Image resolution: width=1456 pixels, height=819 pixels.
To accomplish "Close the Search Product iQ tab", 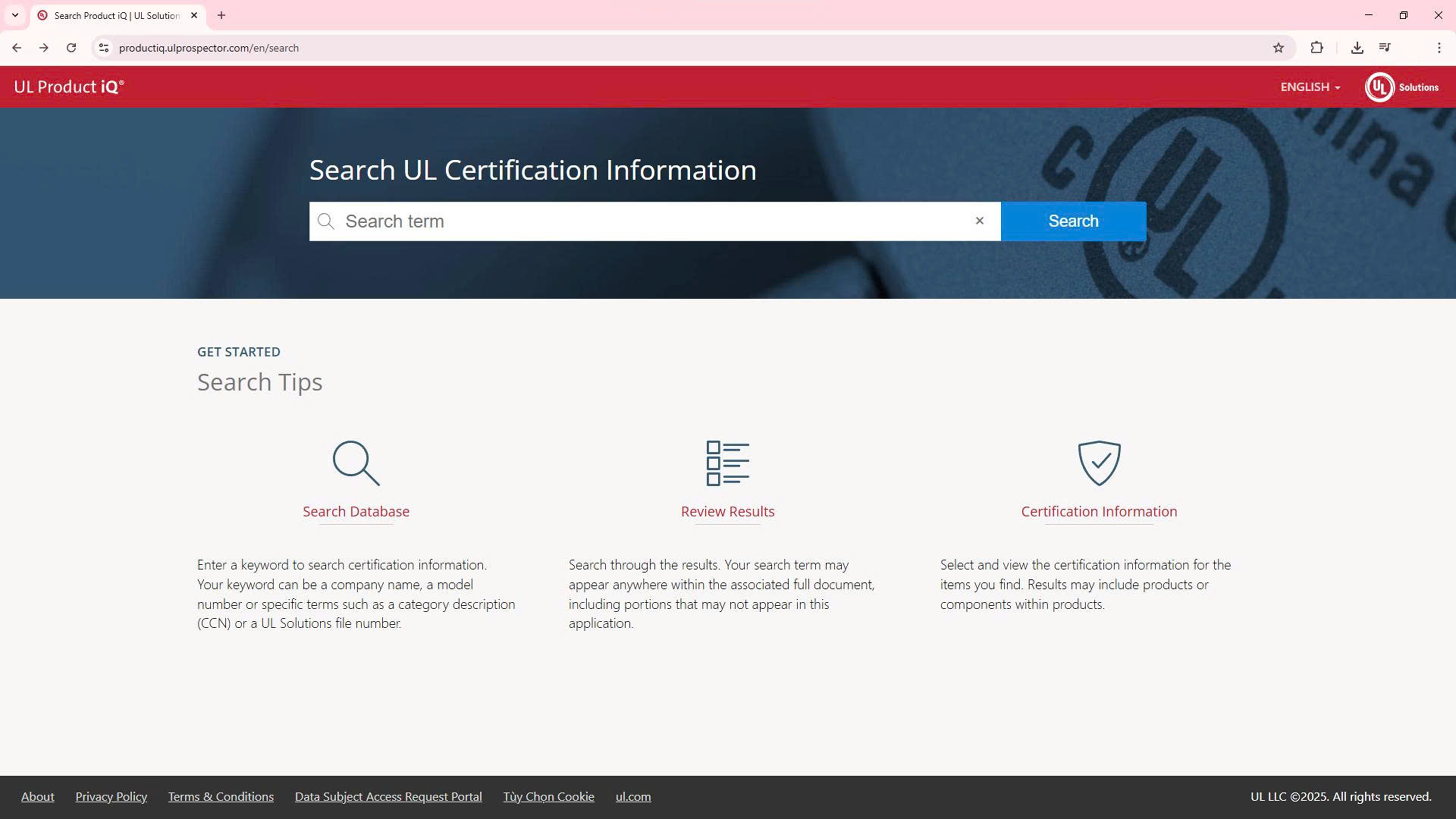I will click(194, 15).
